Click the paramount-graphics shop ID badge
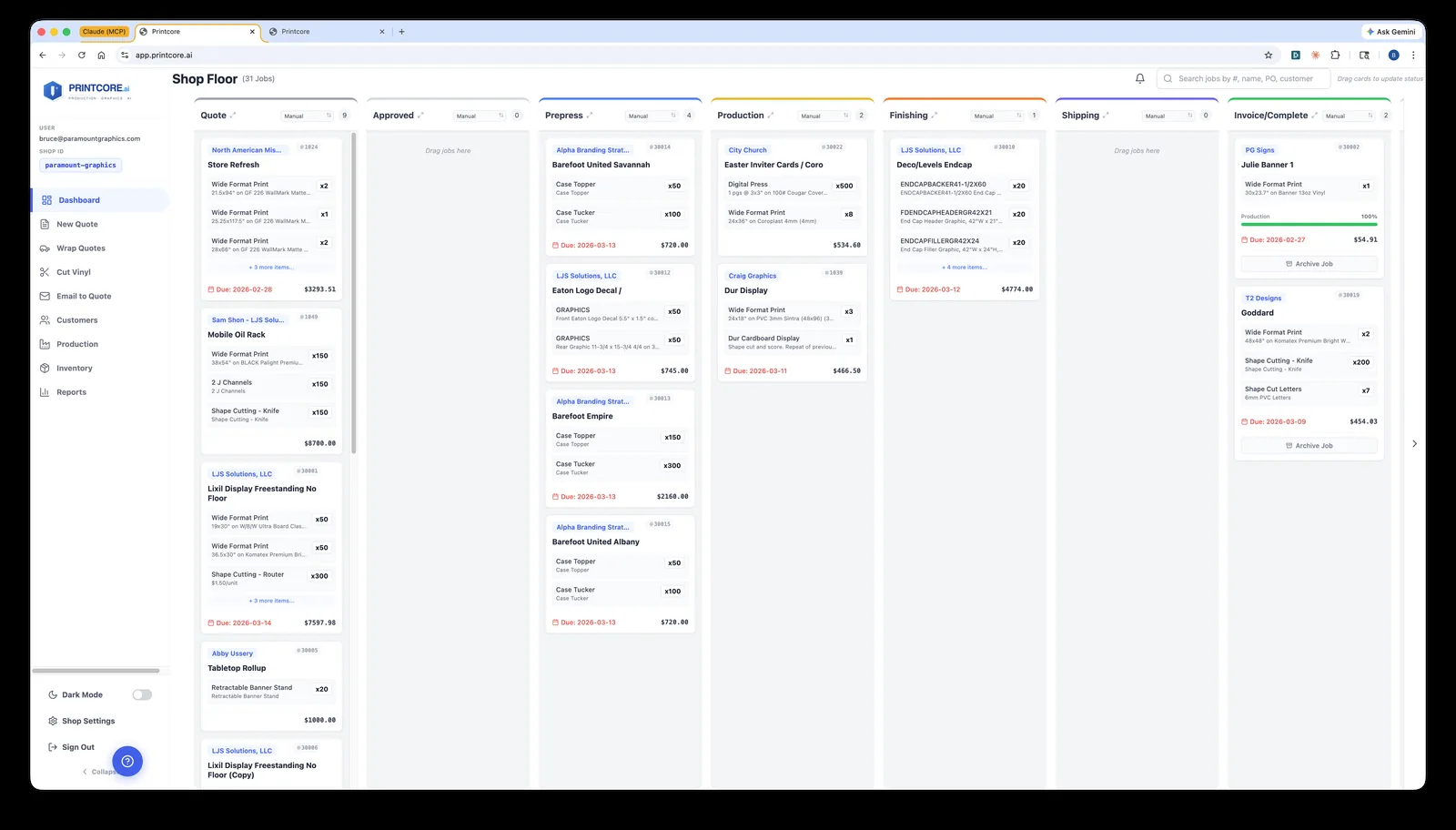The width and height of the screenshot is (1456, 830). (81, 166)
